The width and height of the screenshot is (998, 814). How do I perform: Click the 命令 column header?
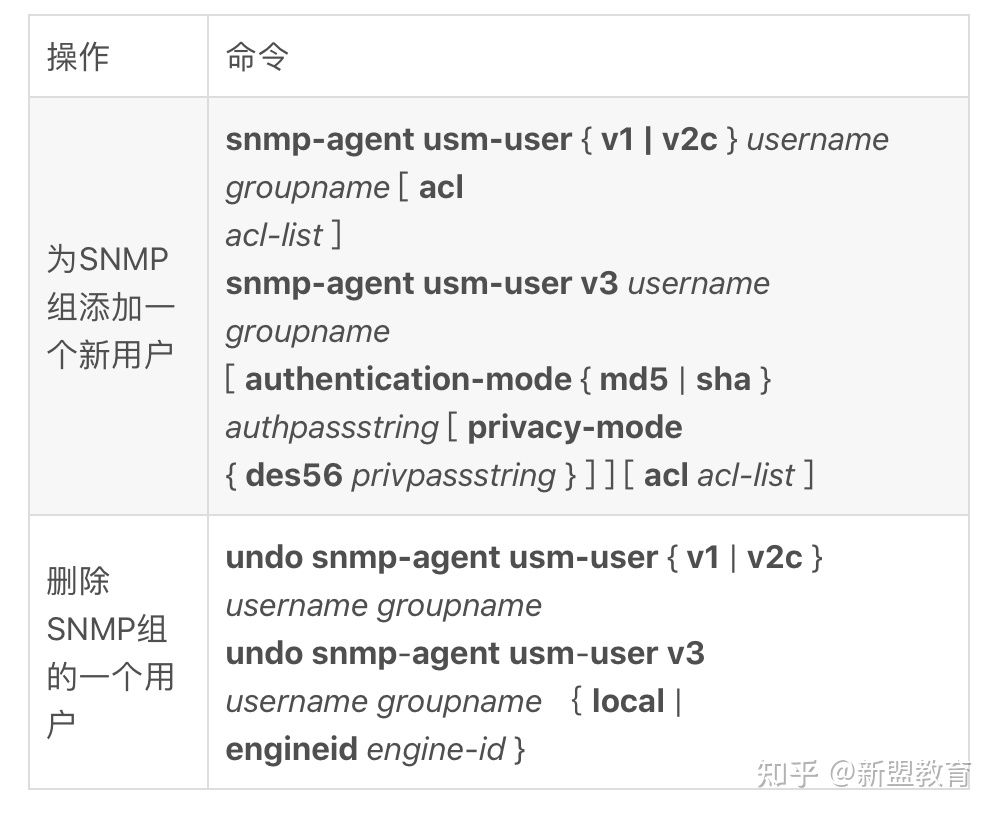(257, 57)
